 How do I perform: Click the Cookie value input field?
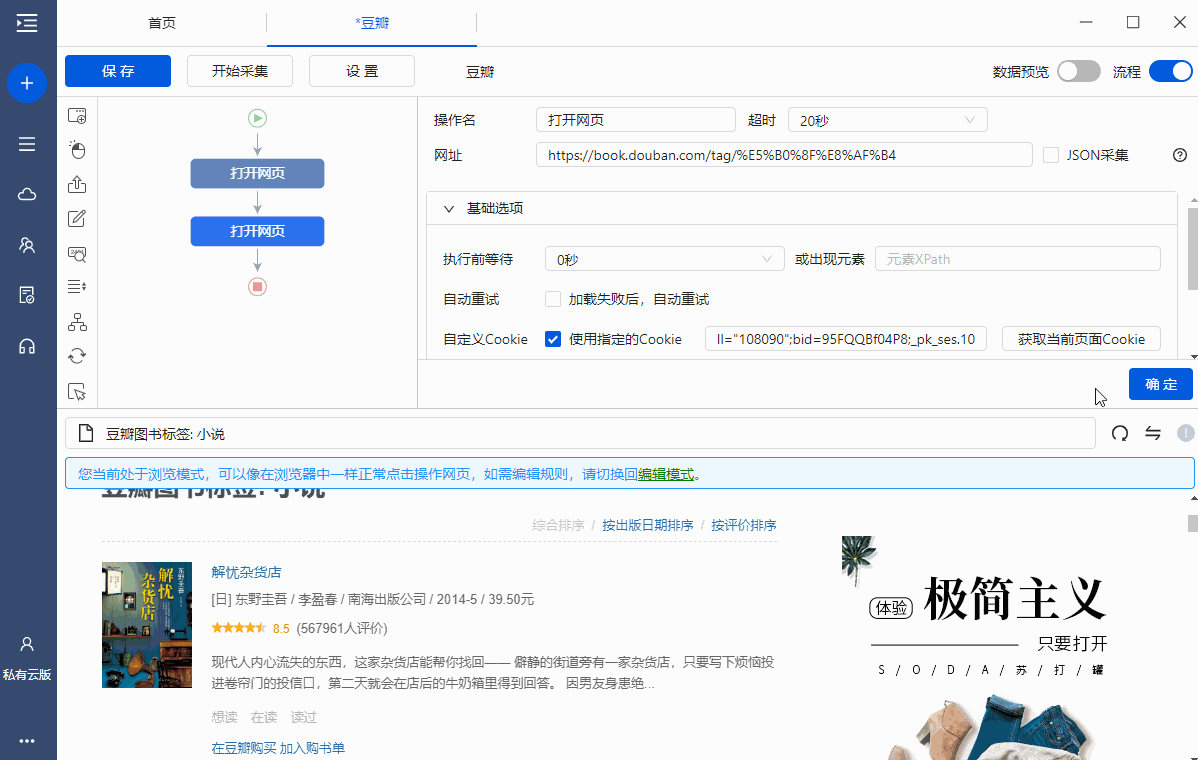846,339
